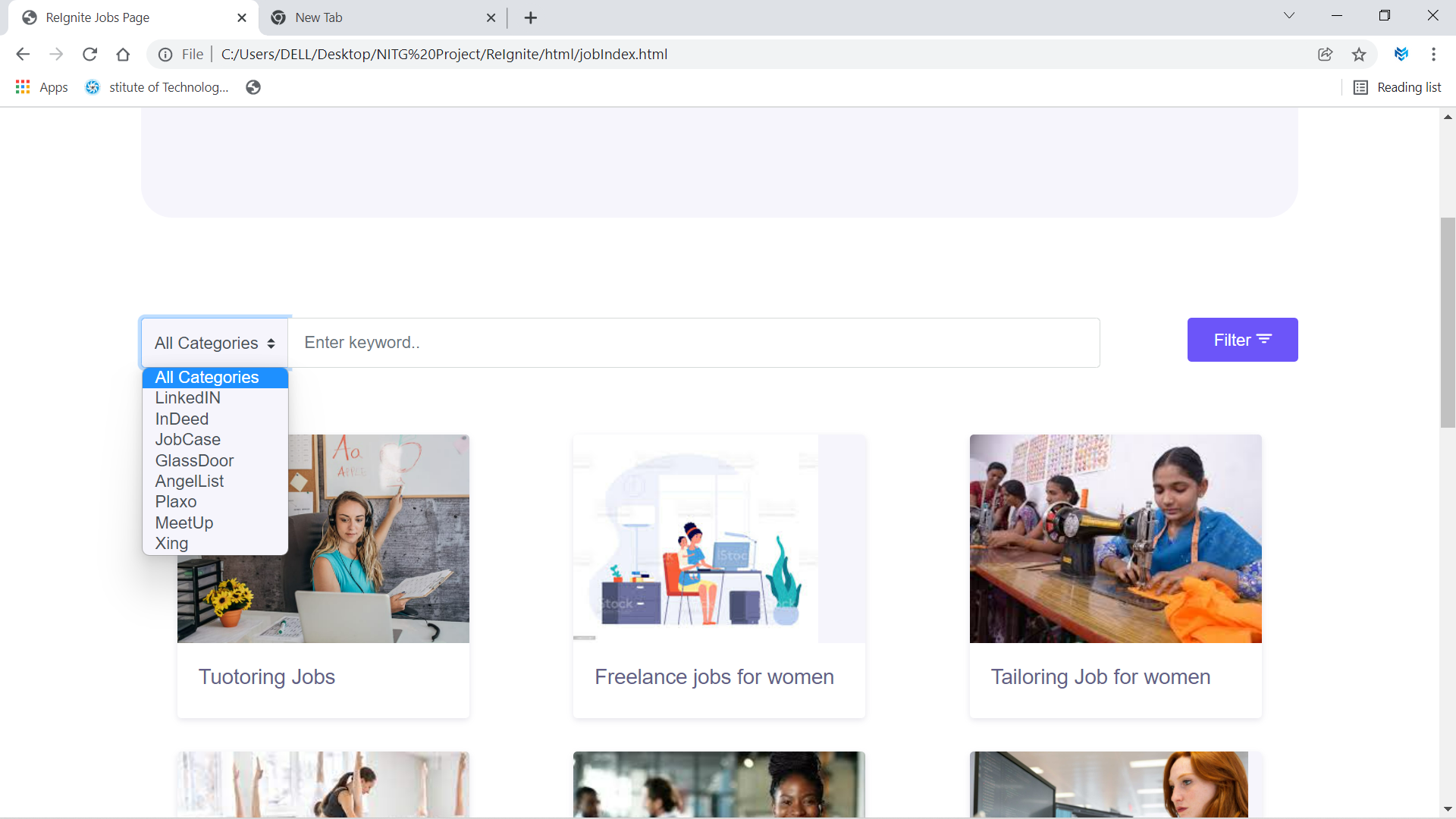Click the blue extension icon in toolbar
The image size is (1456, 819).
coord(1401,54)
